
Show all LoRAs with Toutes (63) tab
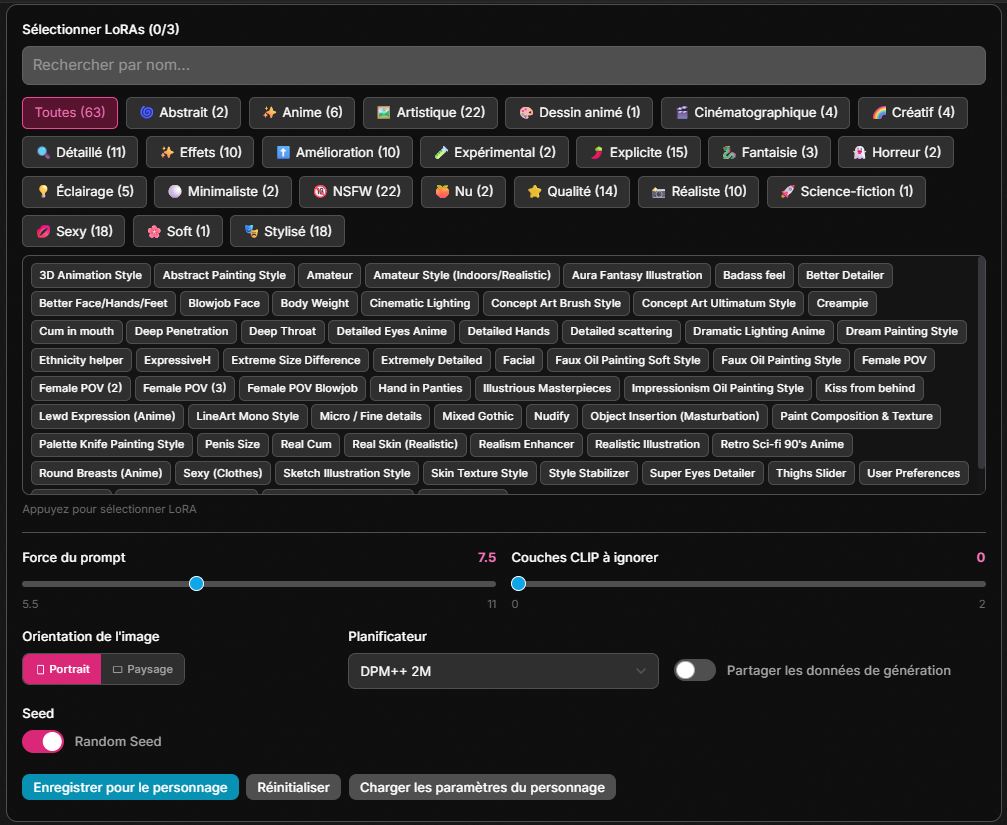click(x=70, y=113)
